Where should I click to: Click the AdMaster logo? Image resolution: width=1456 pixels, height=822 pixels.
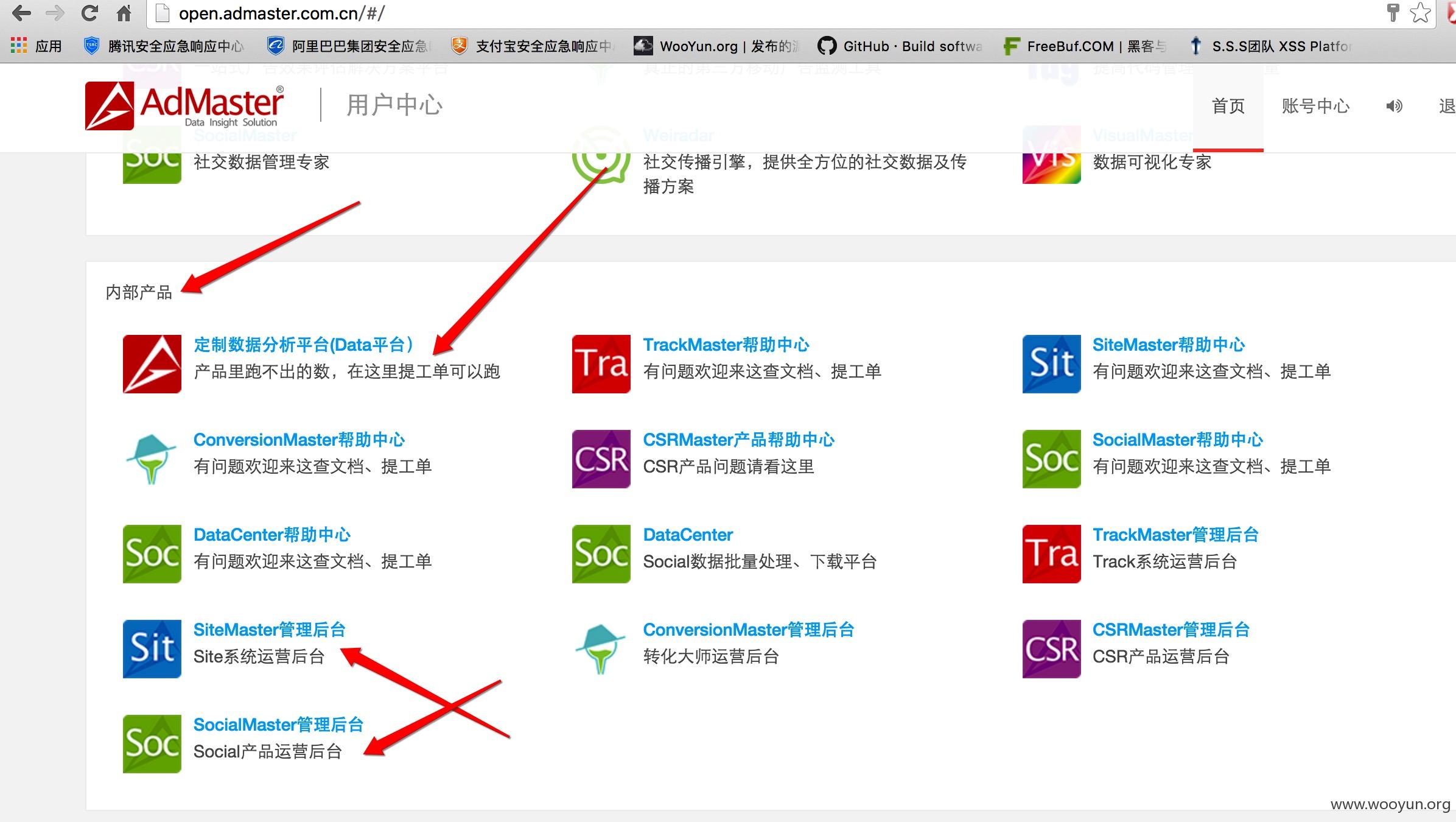[185, 106]
